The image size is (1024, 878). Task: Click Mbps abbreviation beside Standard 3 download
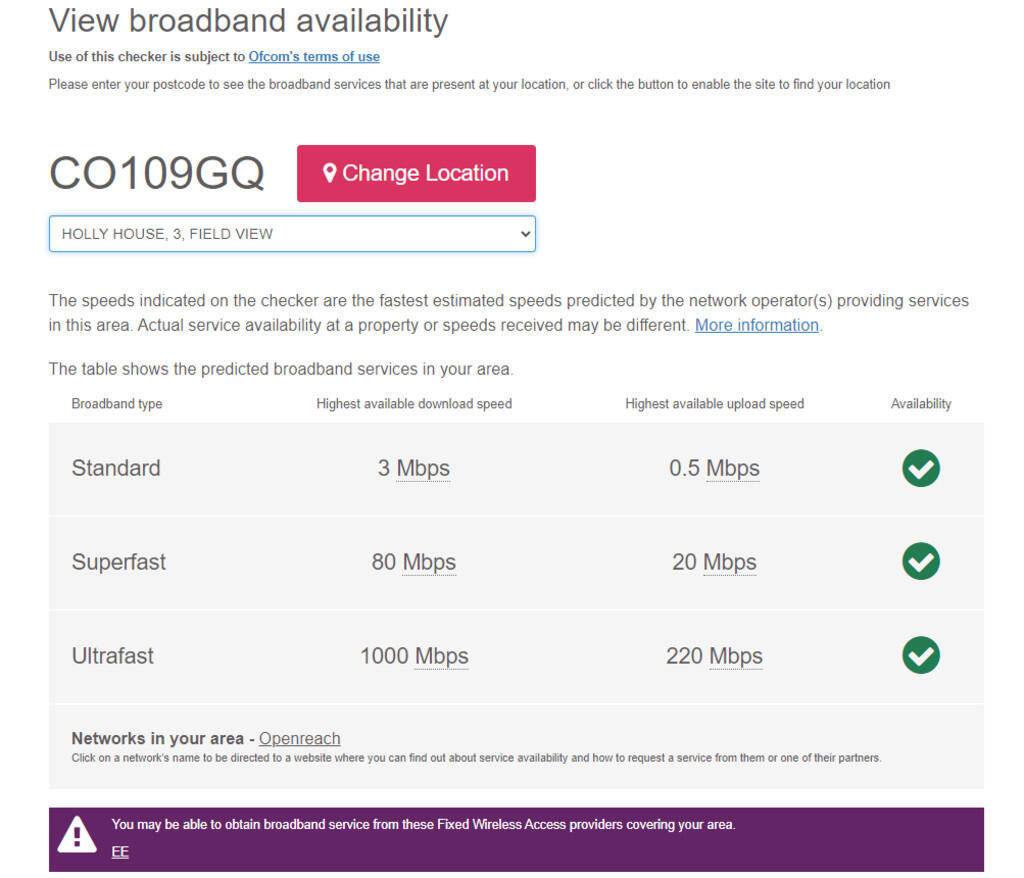tap(423, 468)
